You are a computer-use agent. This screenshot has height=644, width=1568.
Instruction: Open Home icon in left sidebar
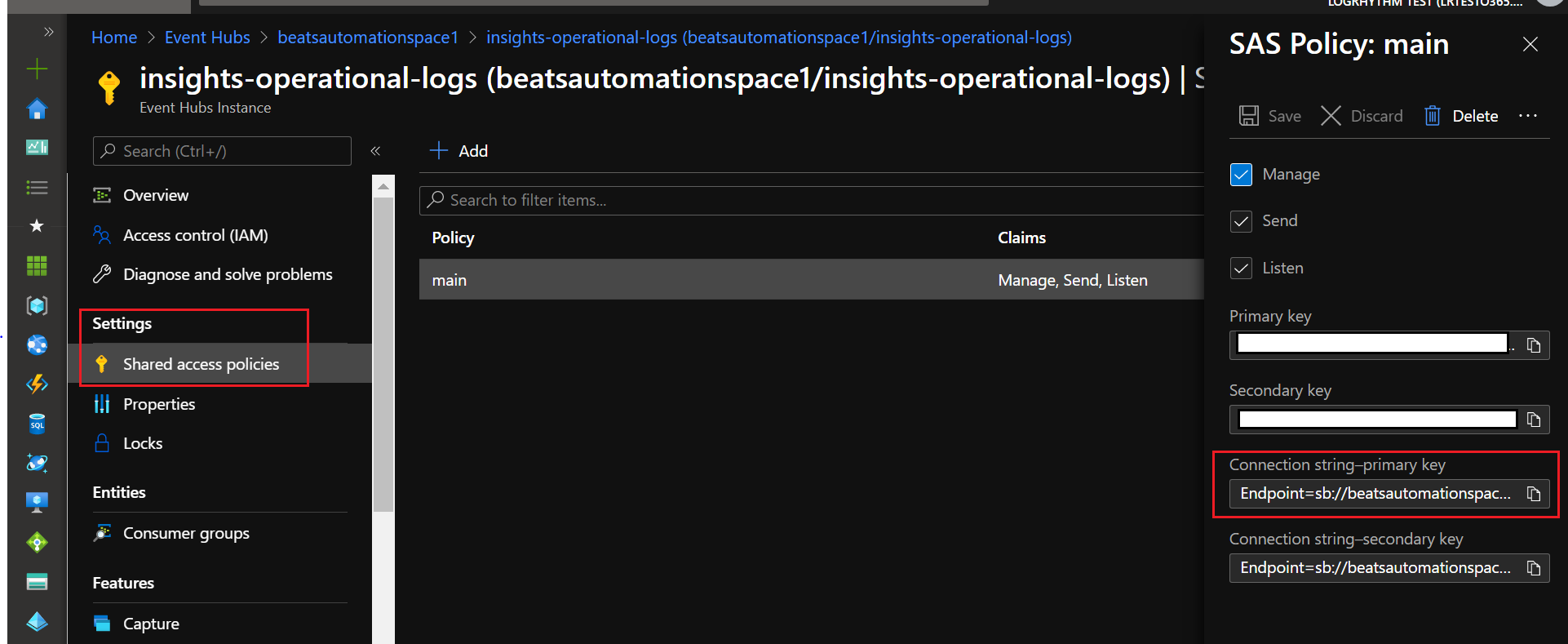click(37, 109)
